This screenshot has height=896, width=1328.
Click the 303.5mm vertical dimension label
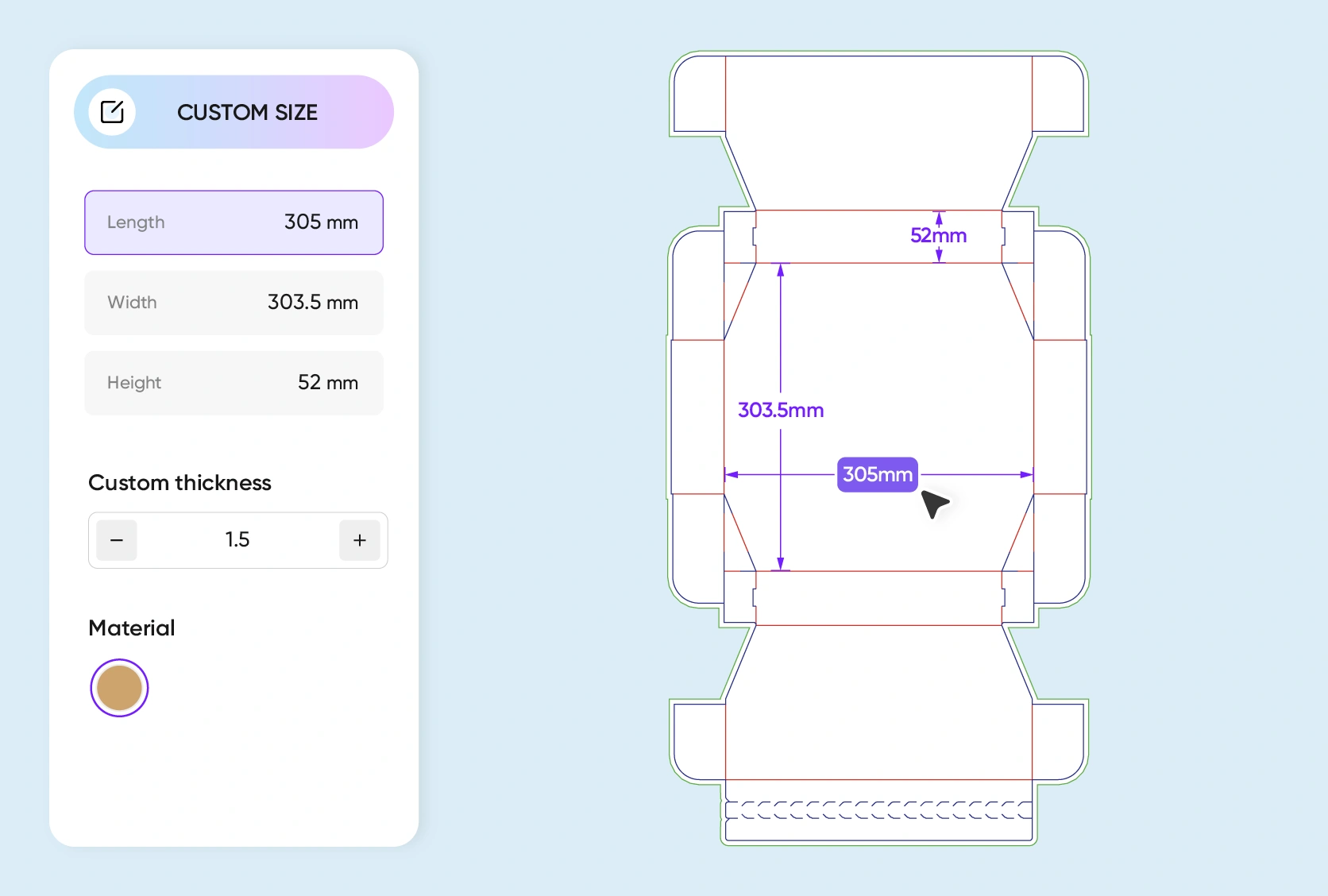point(780,410)
